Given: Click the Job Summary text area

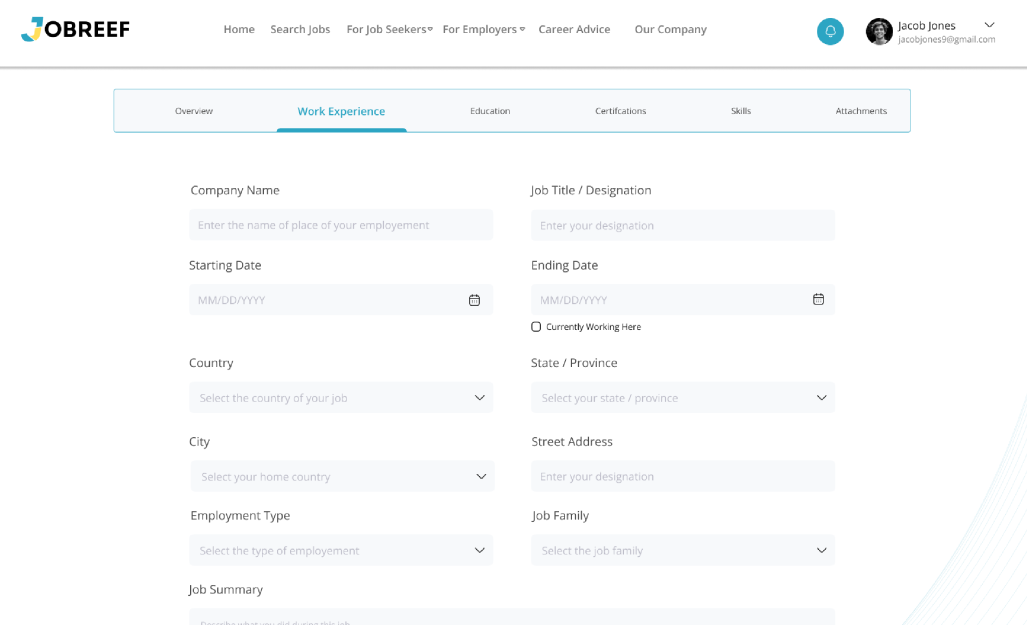Looking at the screenshot, I should (x=512, y=616).
